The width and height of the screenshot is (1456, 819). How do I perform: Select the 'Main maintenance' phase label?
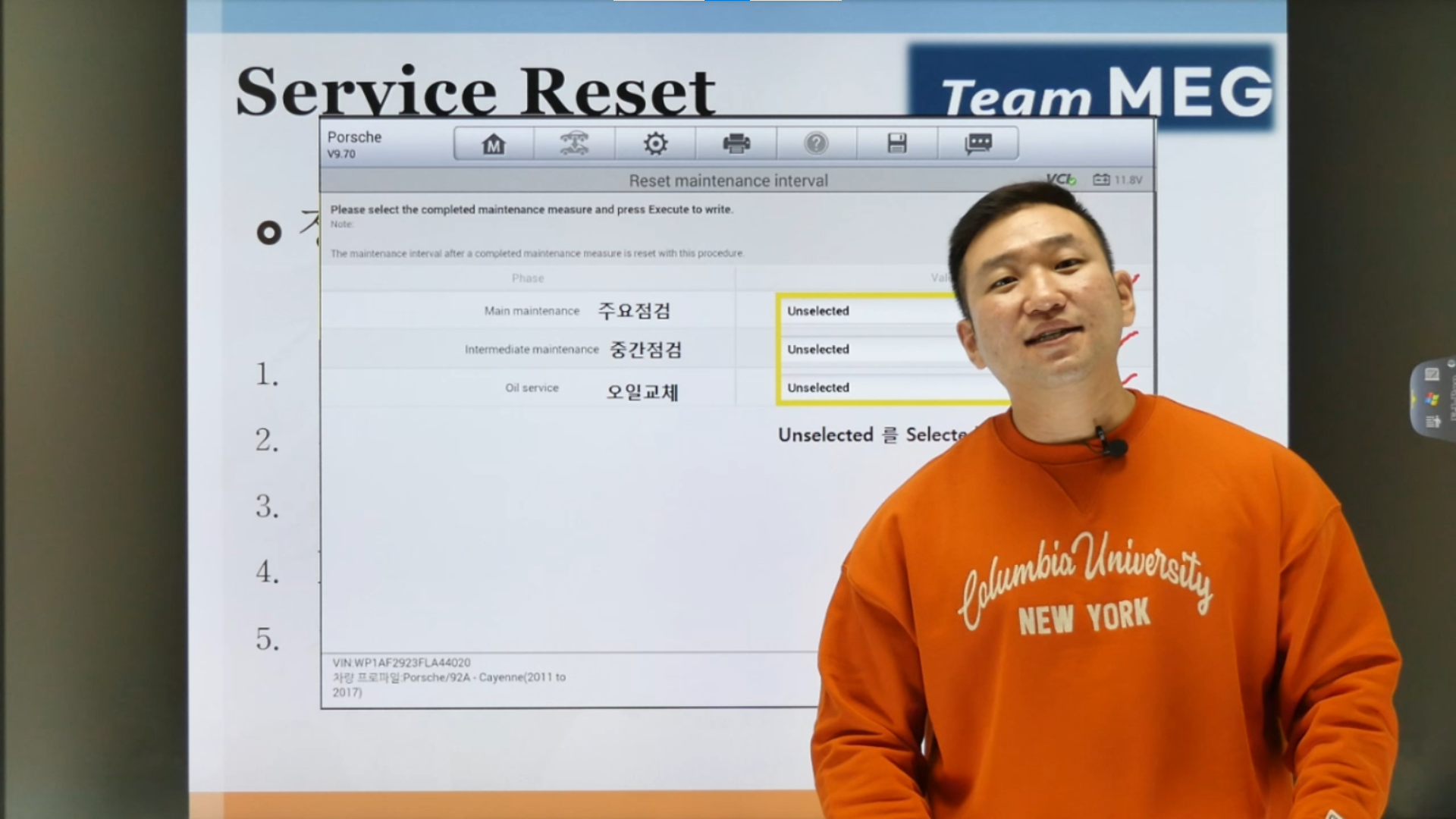pos(532,311)
